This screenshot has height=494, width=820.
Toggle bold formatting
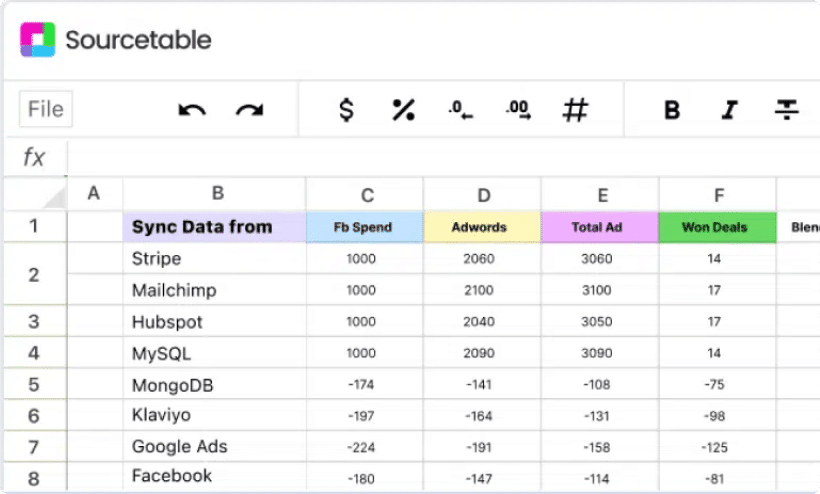[x=672, y=110]
